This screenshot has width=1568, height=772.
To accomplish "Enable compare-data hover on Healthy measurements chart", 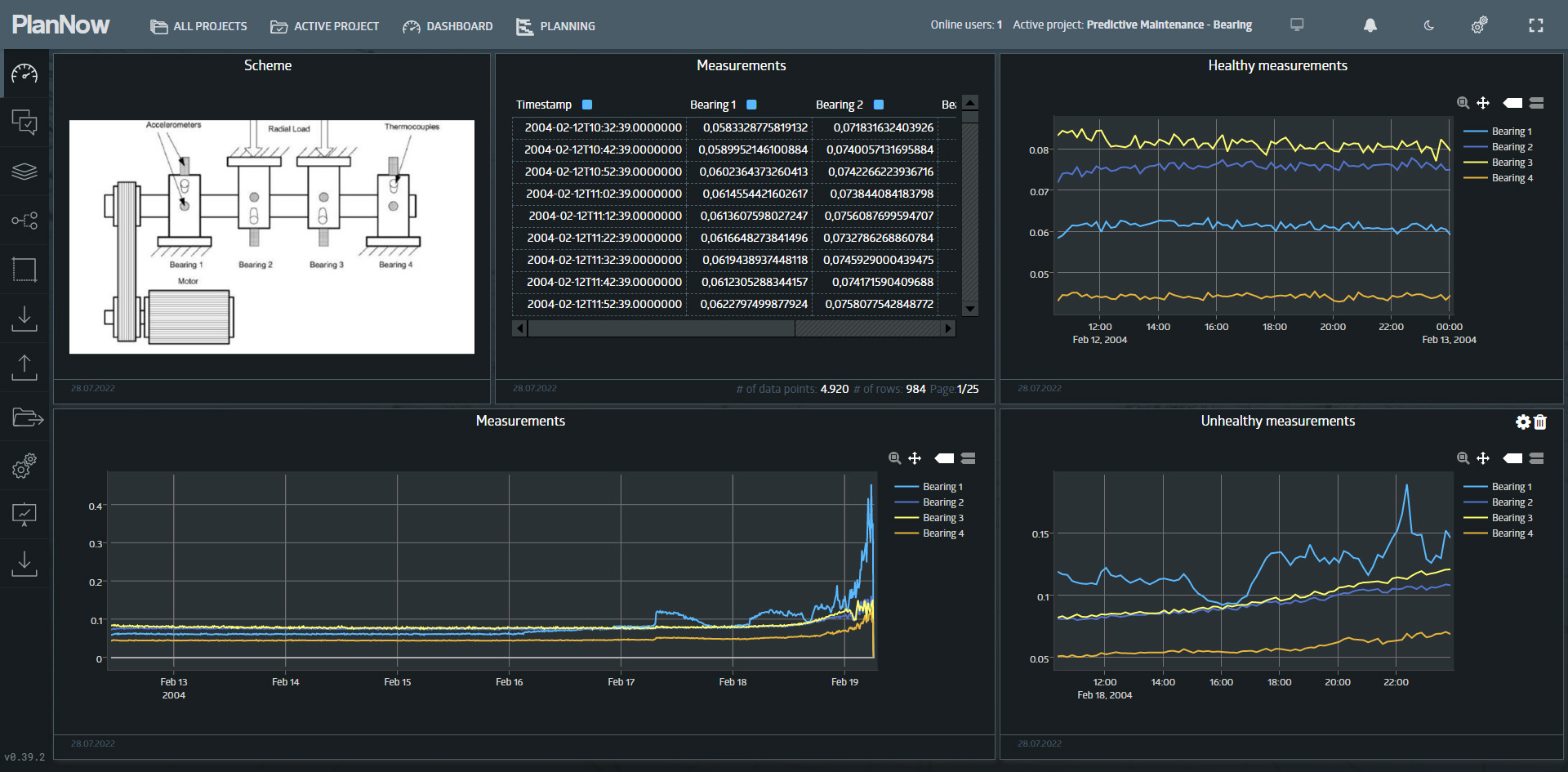I will tap(1536, 103).
